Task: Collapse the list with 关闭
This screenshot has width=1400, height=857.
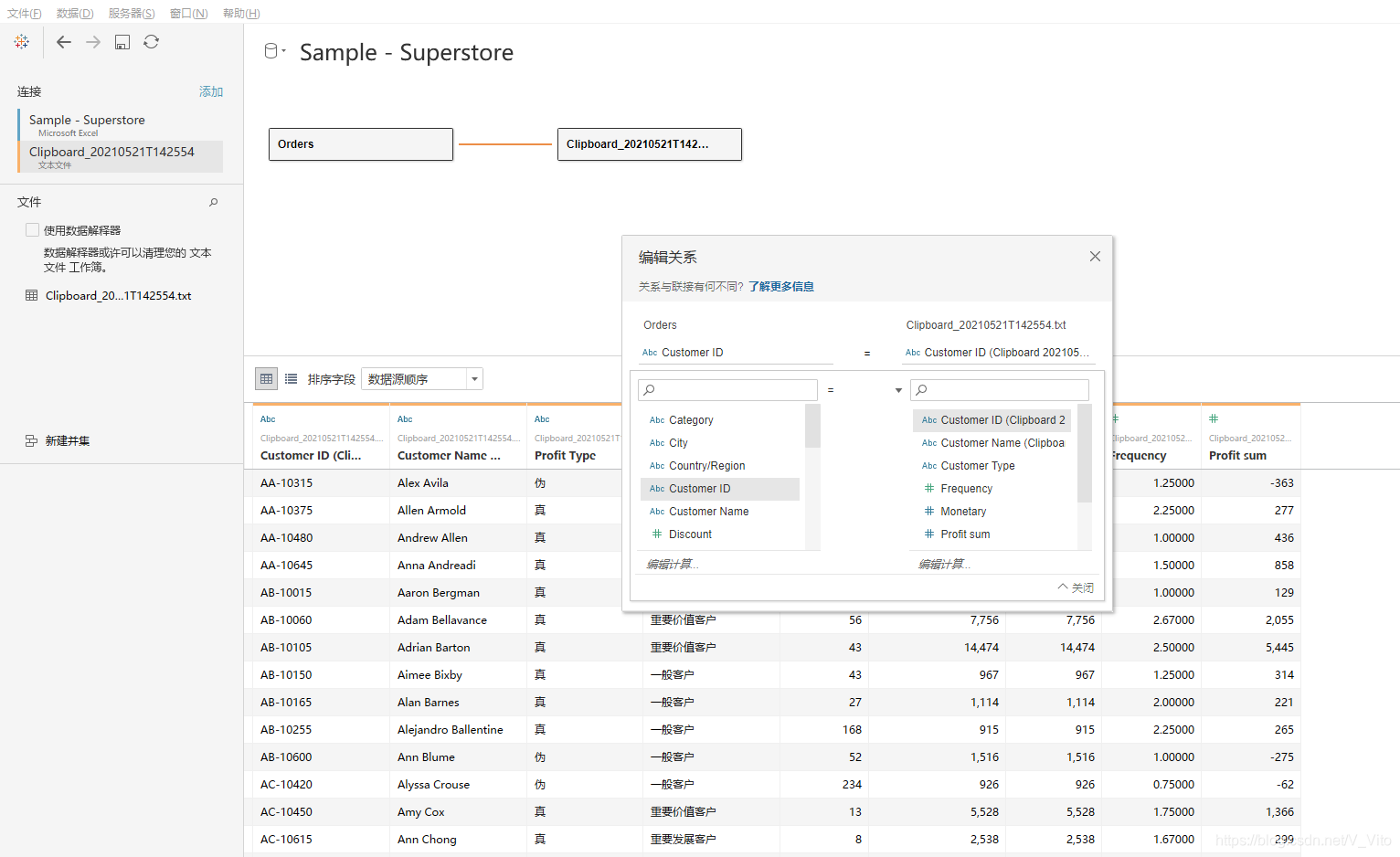Action: pyautogui.click(x=1076, y=587)
